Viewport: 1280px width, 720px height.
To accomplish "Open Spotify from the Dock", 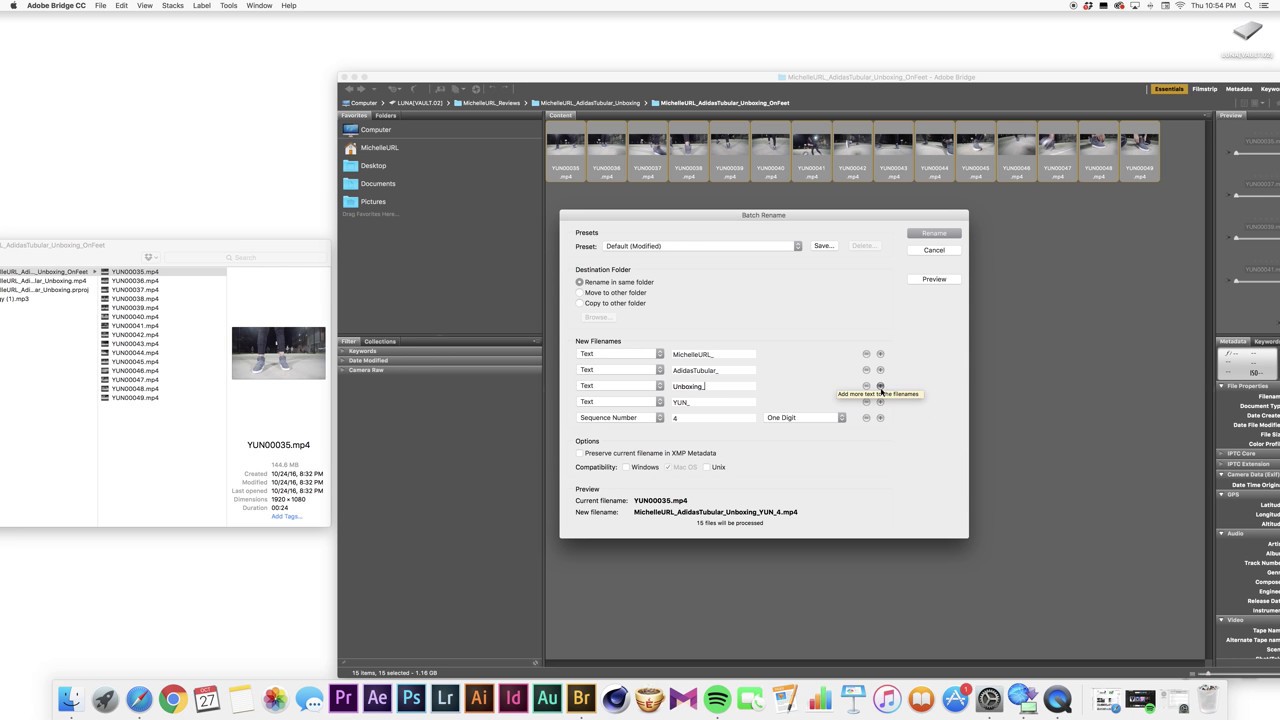I will pyautogui.click(x=717, y=698).
